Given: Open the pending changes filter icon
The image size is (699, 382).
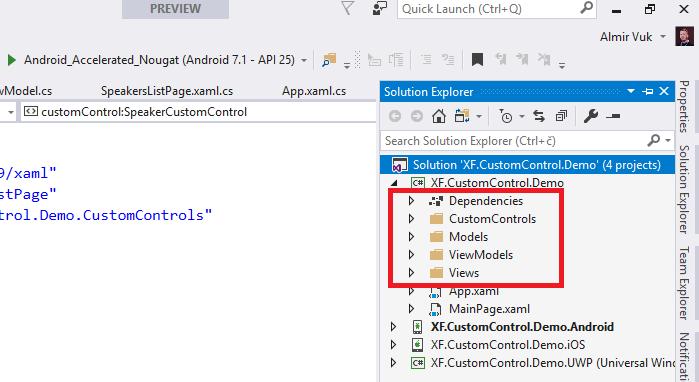Looking at the screenshot, I should tap(506, 116).
